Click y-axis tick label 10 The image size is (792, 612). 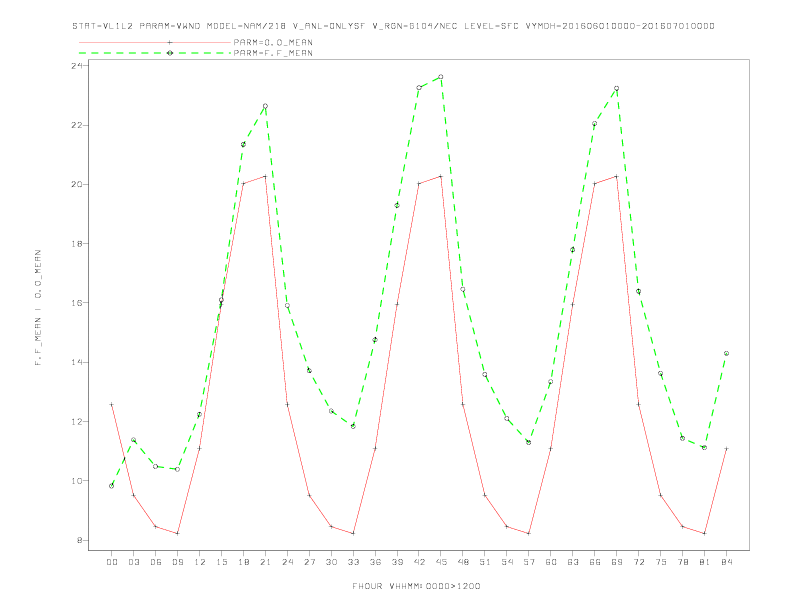click(x=77, y=481)
